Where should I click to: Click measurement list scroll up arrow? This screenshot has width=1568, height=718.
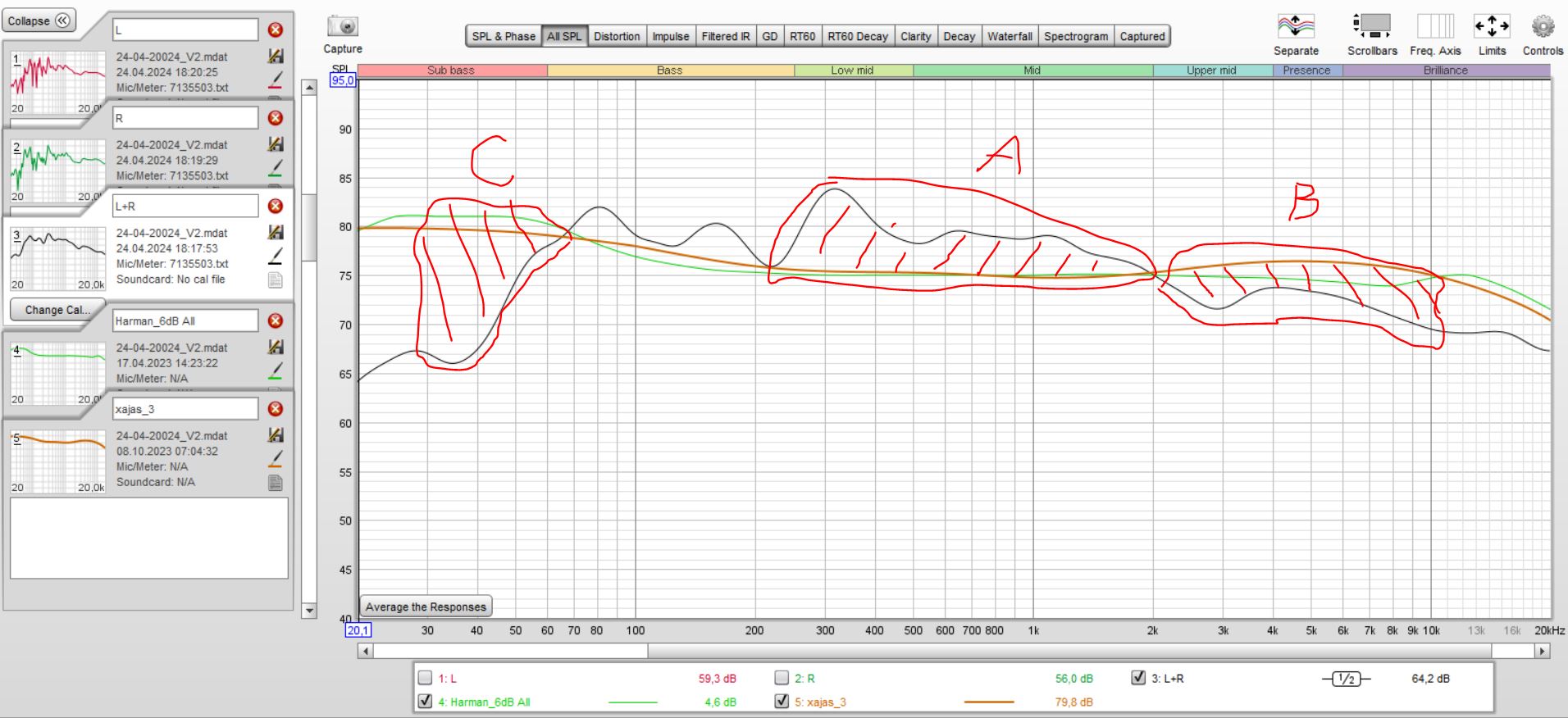(x=309, y=87)
